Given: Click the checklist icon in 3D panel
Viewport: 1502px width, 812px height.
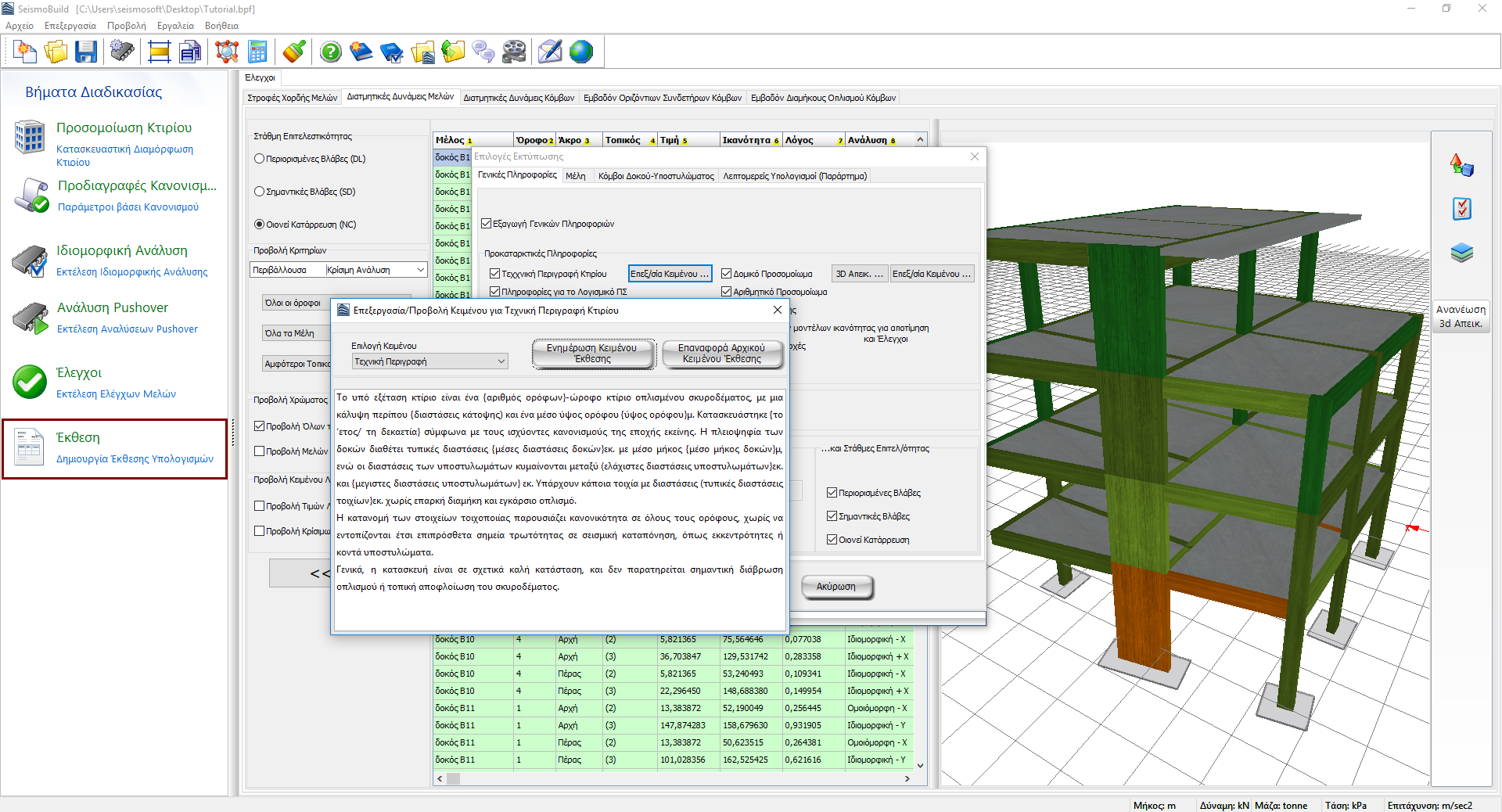Looking at the screenshot, I should click(x=1461, y=209).
